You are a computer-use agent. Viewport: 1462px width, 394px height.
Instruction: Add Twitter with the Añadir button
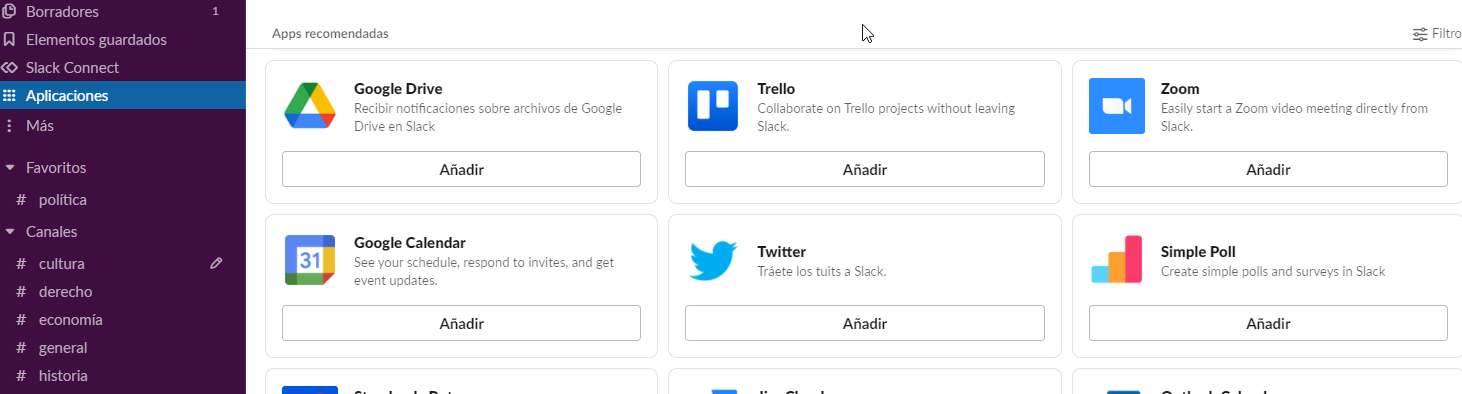pyautogui.click(x=865, y=323)
